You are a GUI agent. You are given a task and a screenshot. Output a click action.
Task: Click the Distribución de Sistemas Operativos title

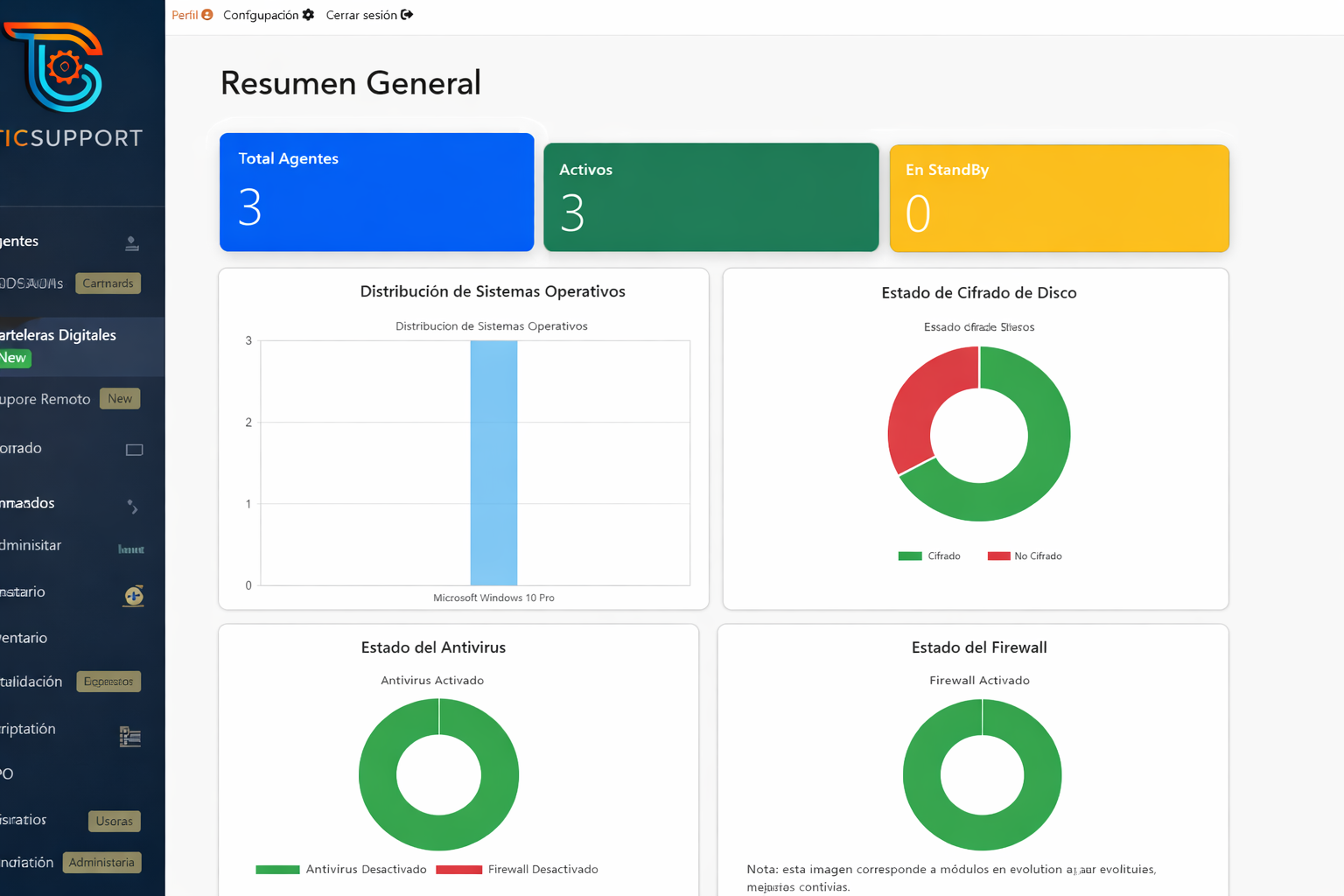tap(493, 291)
